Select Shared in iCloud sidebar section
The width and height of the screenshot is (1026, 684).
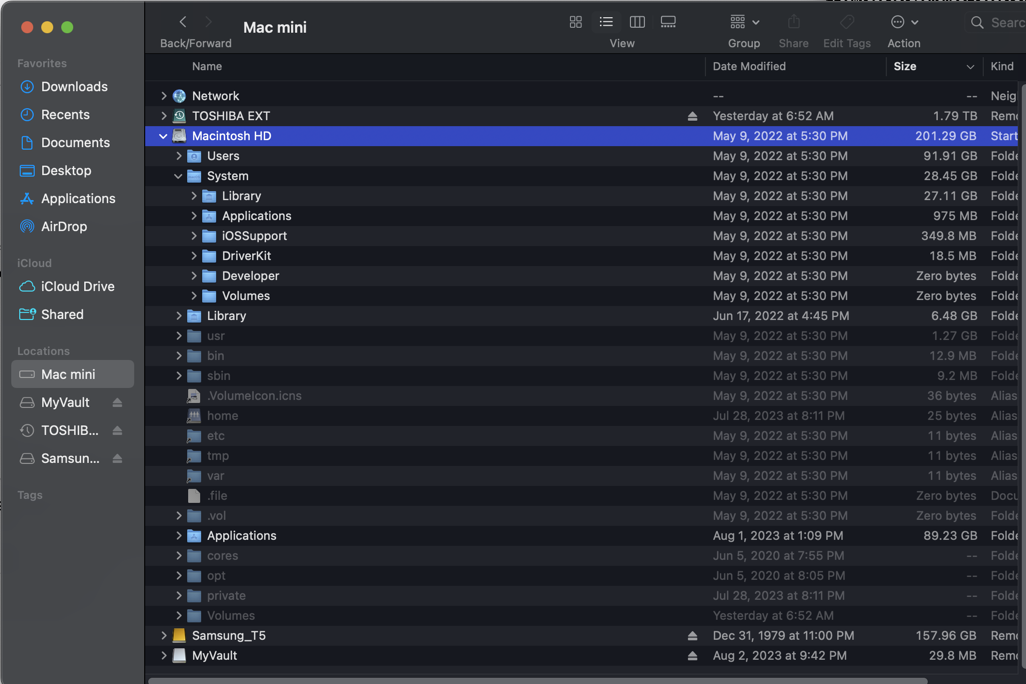click(x=73, y=315)
